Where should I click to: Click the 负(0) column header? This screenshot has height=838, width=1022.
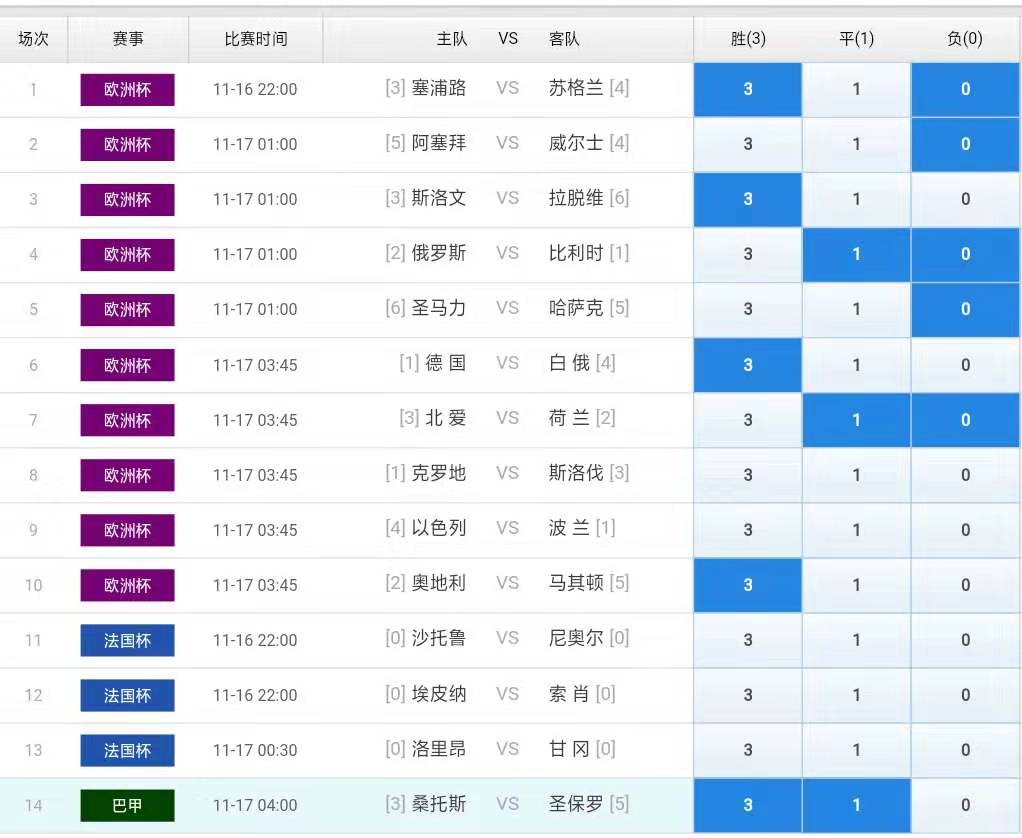point(965,39)
